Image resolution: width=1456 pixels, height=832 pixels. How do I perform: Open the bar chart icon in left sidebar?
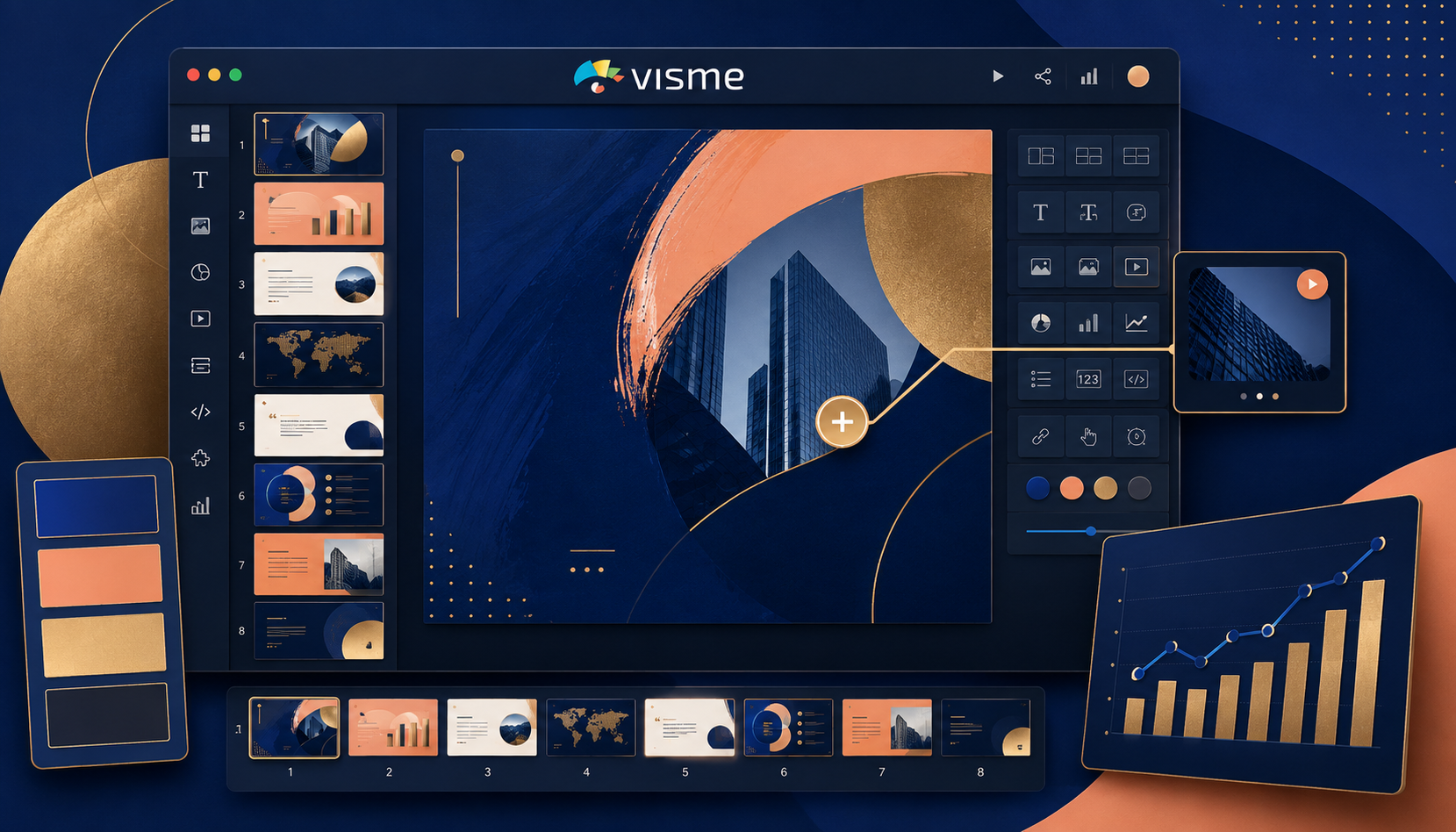200,506
